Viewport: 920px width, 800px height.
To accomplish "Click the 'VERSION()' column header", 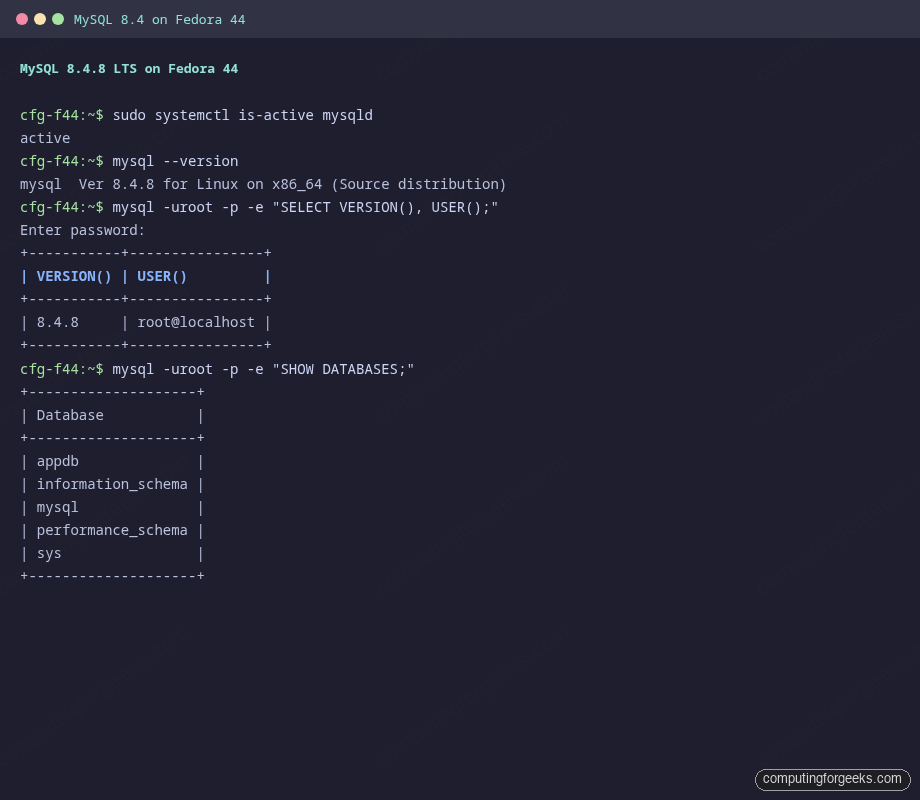I will pos(74,276).
